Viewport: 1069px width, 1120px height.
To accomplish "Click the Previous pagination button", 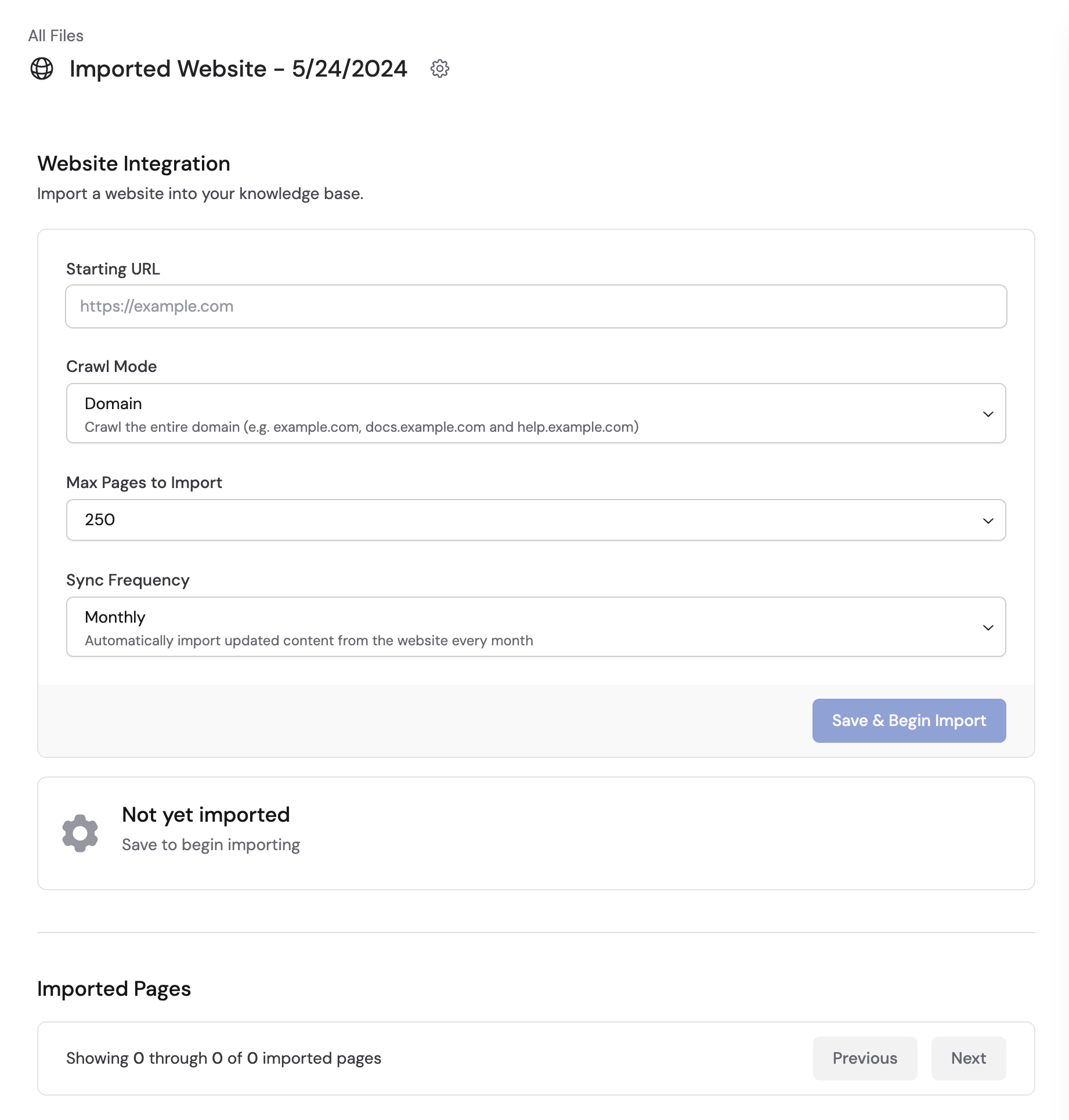I will 864,1058.
